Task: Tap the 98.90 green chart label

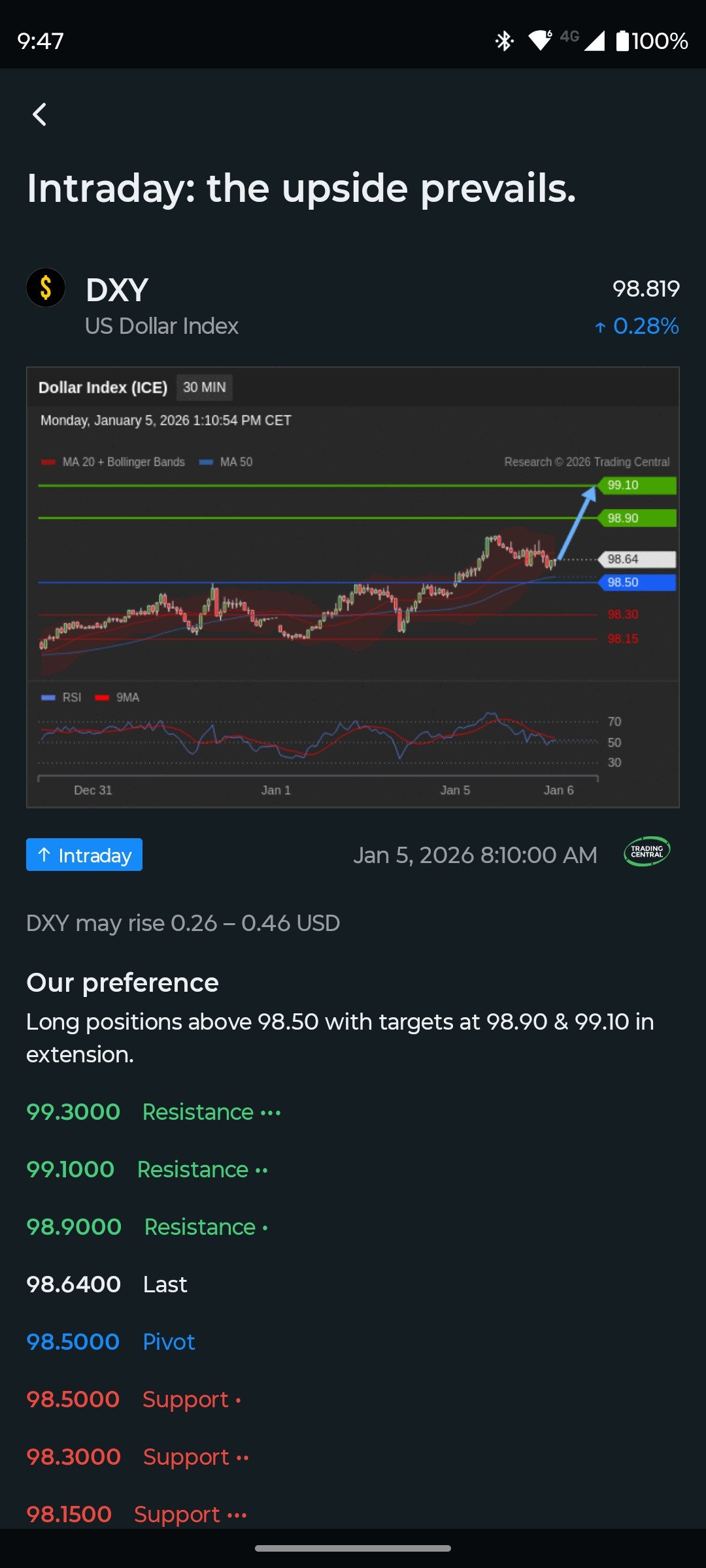Action: pyautogui.click(x=637, y=518)
